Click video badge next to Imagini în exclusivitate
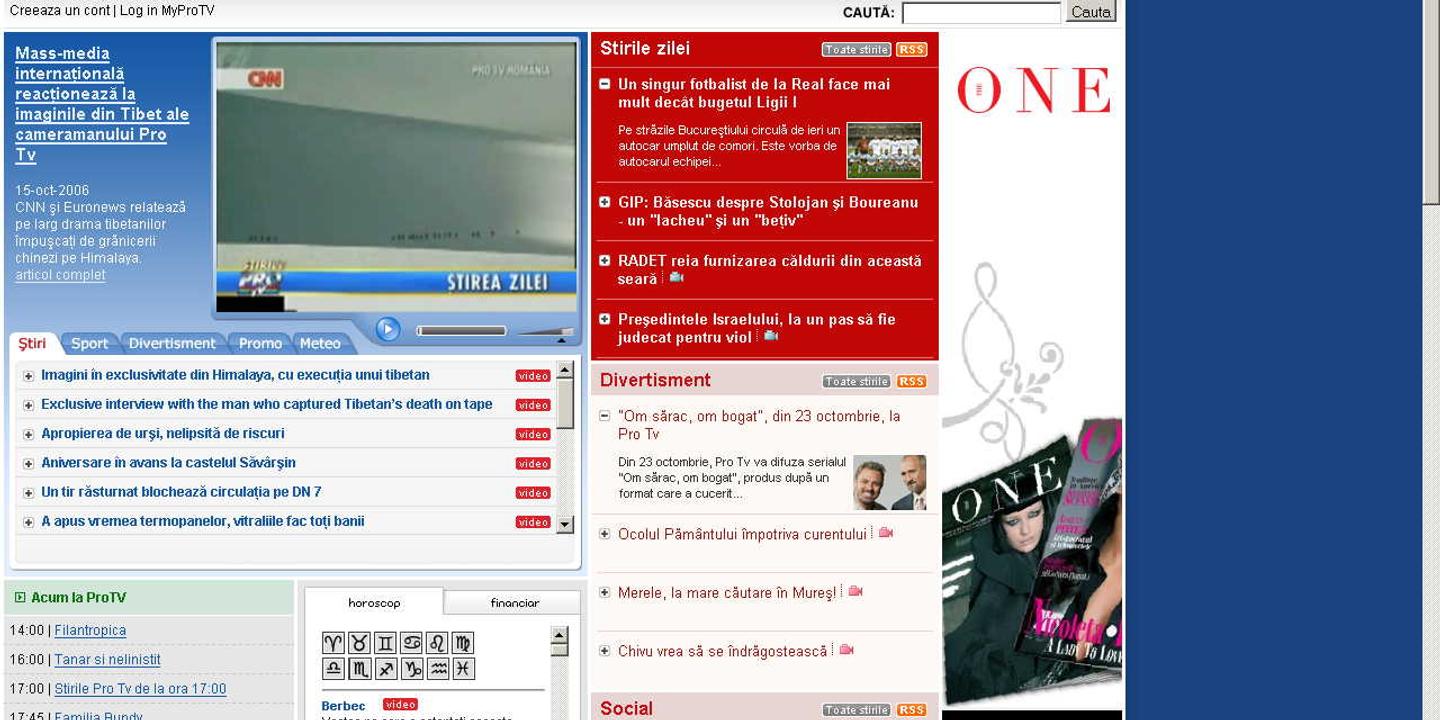This screenshot has height=720, width=1440. click(x=533, y=376)
